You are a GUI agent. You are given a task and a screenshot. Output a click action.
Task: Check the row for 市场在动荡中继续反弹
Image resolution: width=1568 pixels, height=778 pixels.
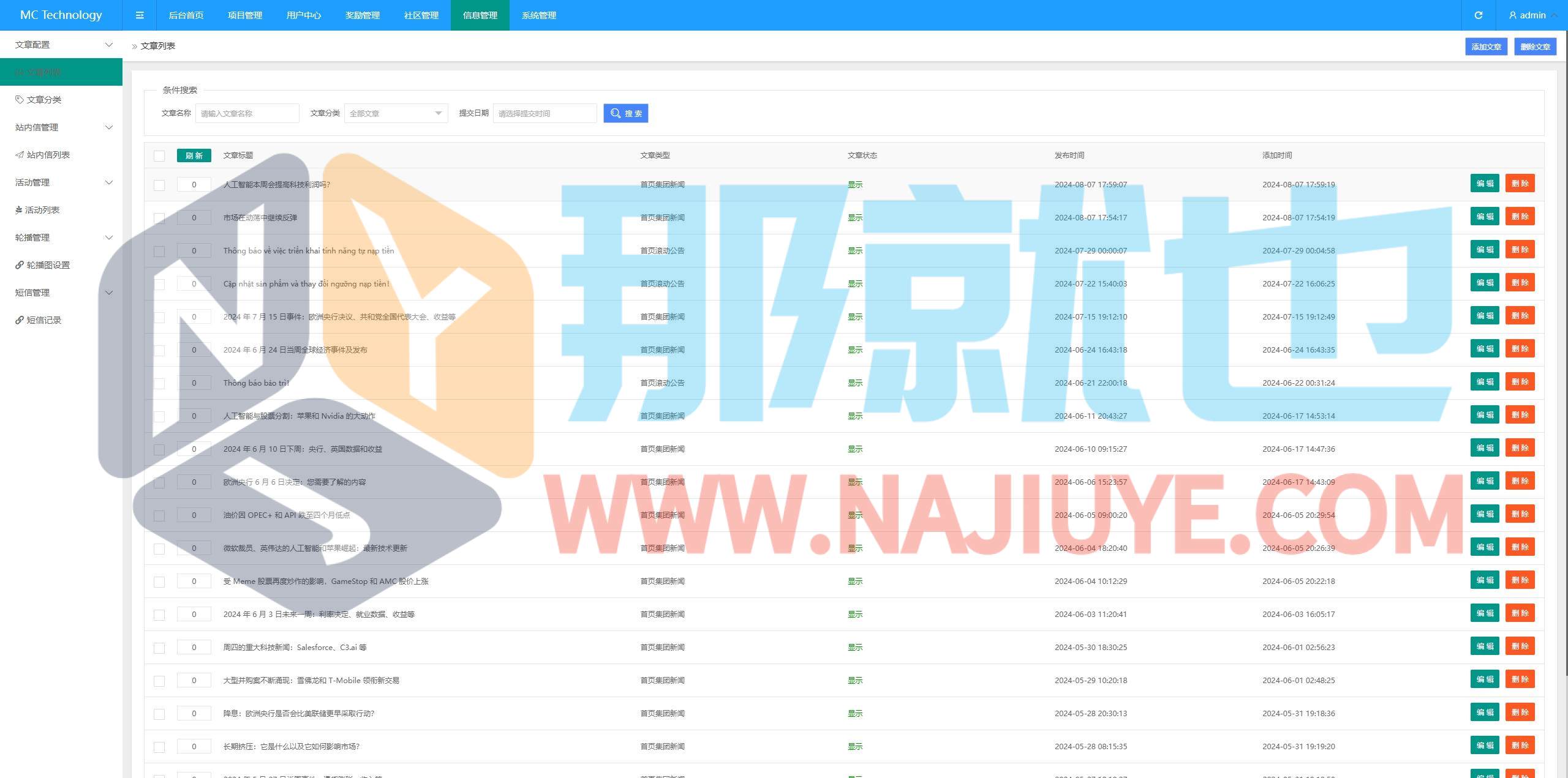[x=159, y=218]
